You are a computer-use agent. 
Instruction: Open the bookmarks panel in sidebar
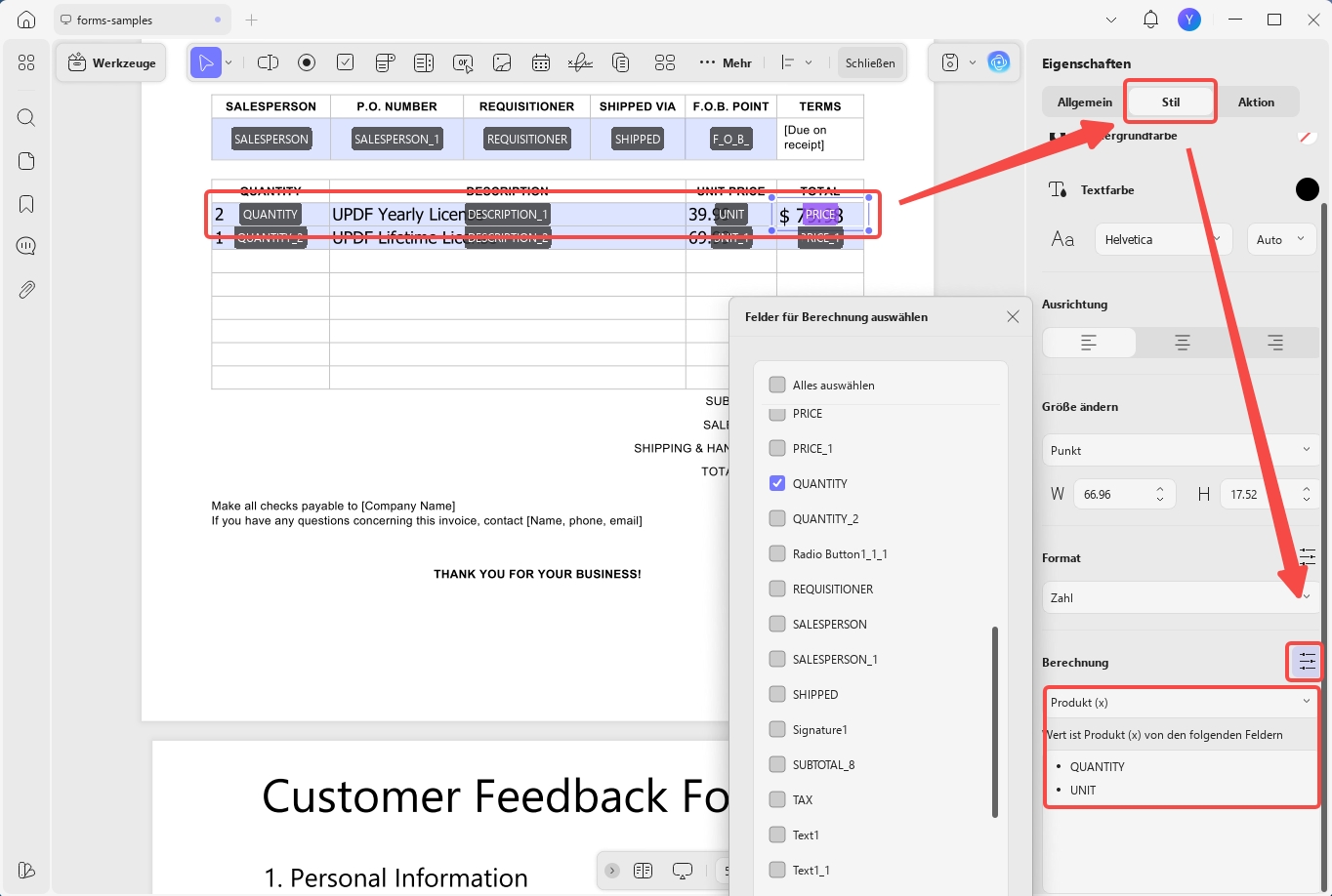26,204
